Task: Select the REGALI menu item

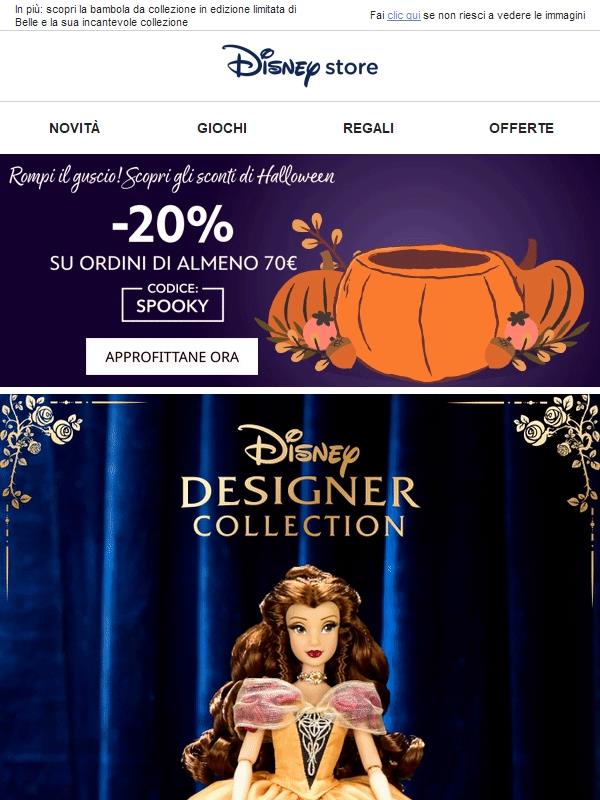Action: [x=368, y=128]
